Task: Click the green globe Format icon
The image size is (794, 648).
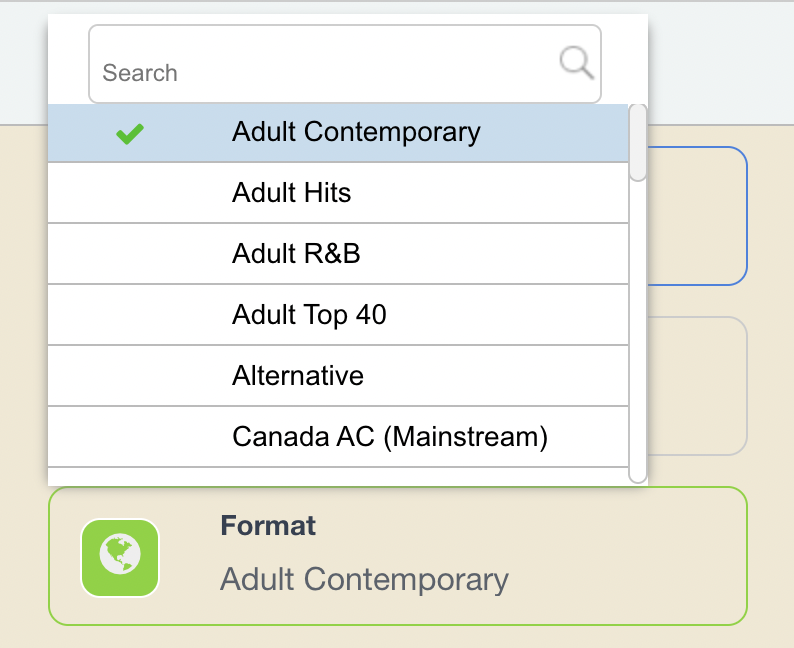Action: point(120,558)
